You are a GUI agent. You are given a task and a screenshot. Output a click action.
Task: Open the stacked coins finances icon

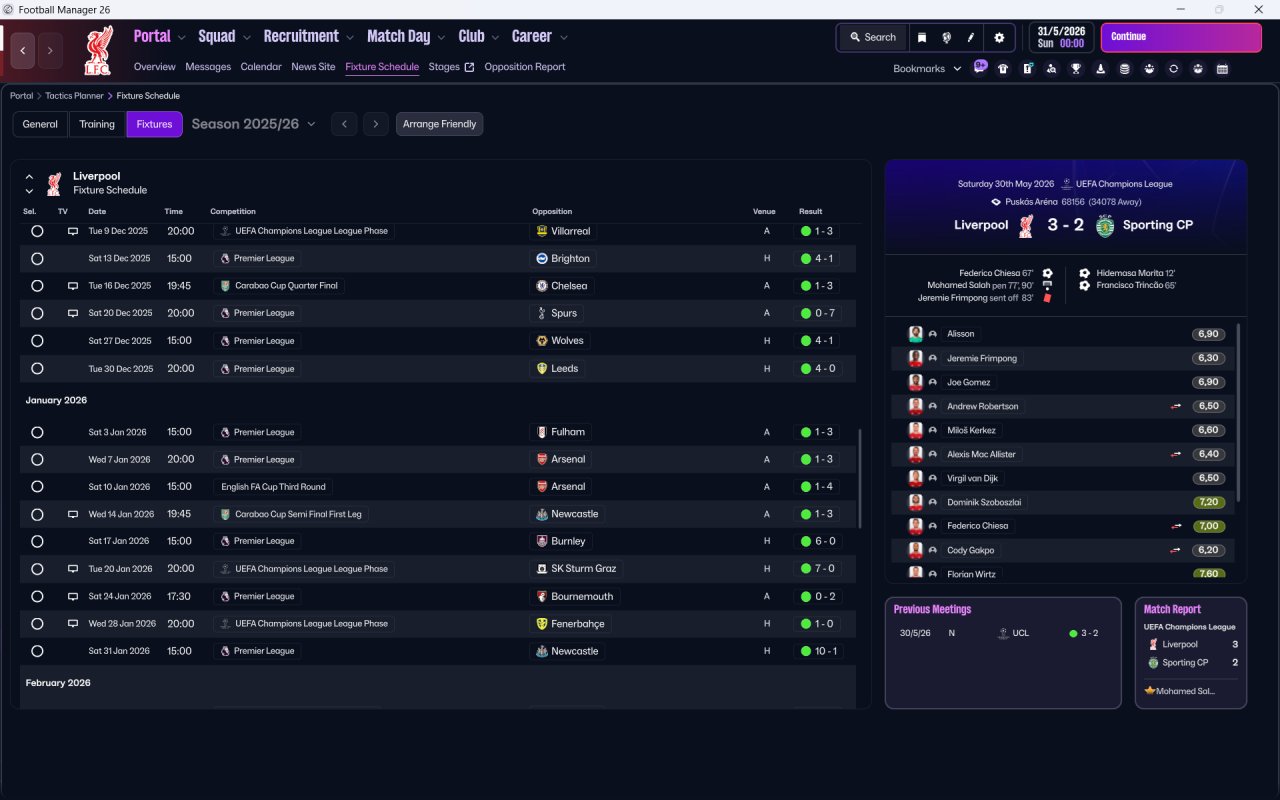[x=1125, y=69]
